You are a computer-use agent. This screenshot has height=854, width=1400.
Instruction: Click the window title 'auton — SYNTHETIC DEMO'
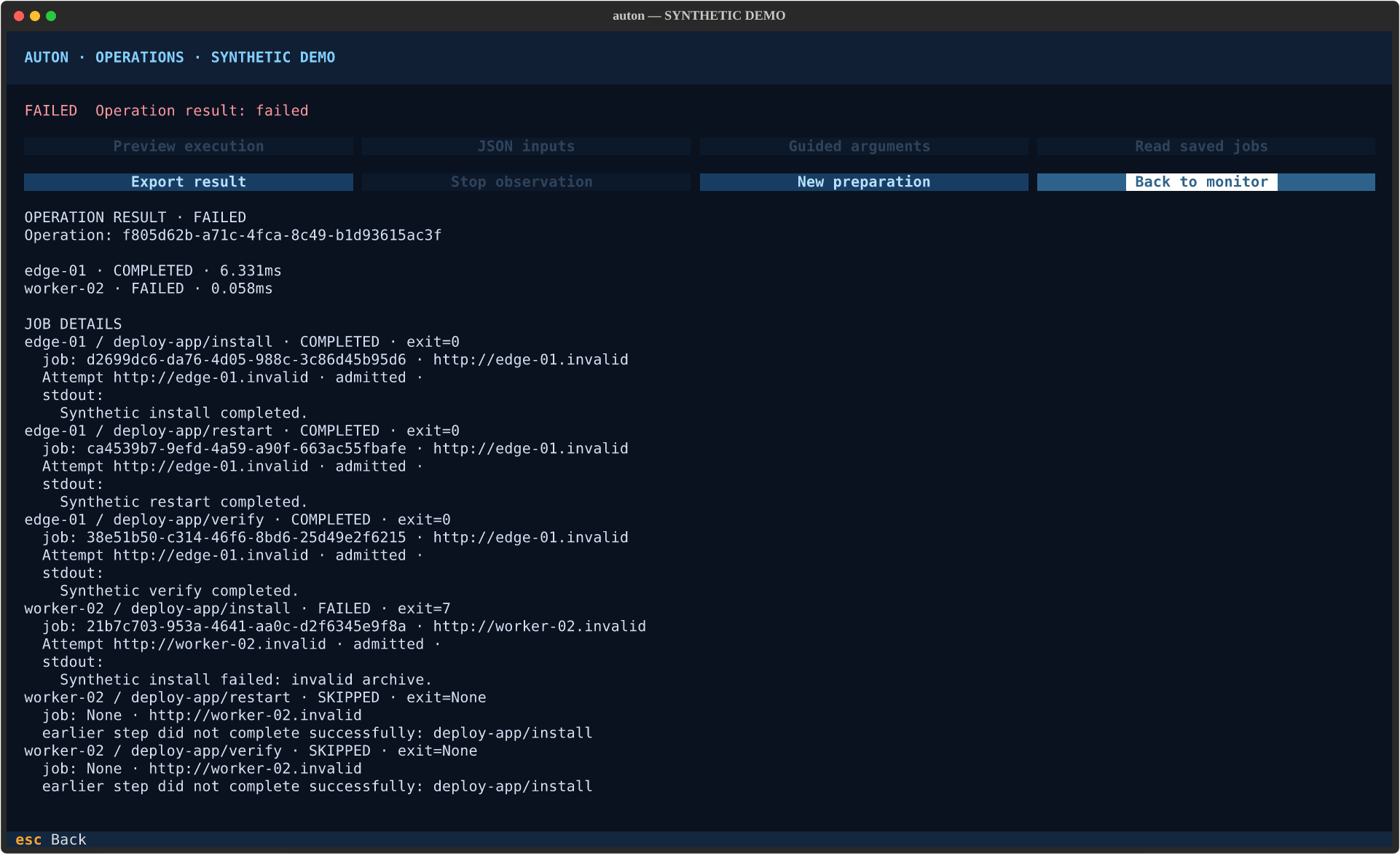coord(699,15)
